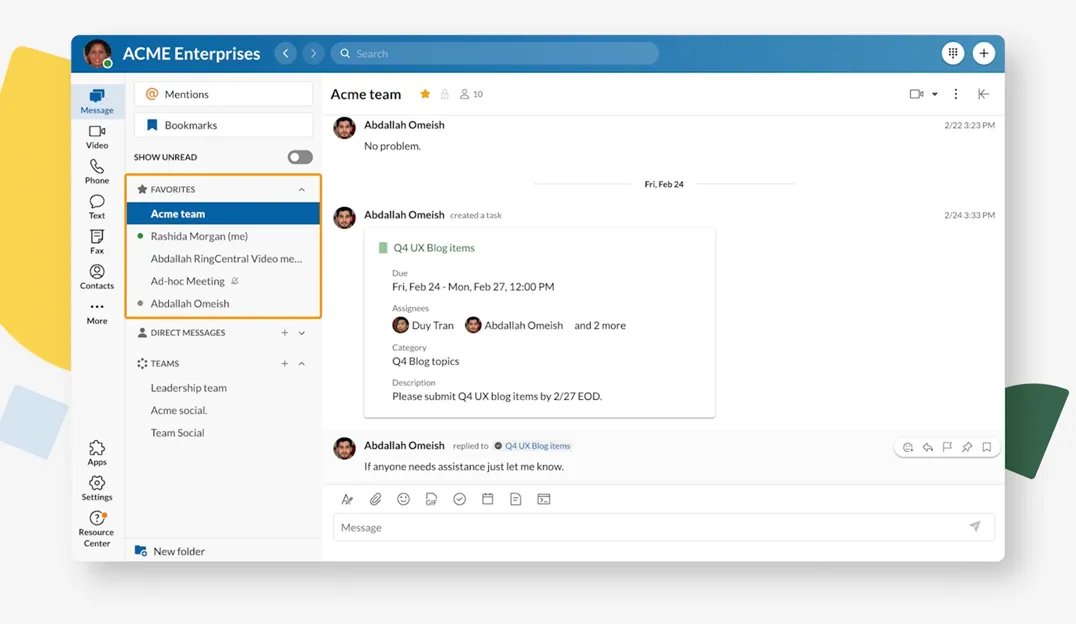Open the video call dropdown arrow
This screenshot has height=624, width=1076.
(x=935, y=94)
